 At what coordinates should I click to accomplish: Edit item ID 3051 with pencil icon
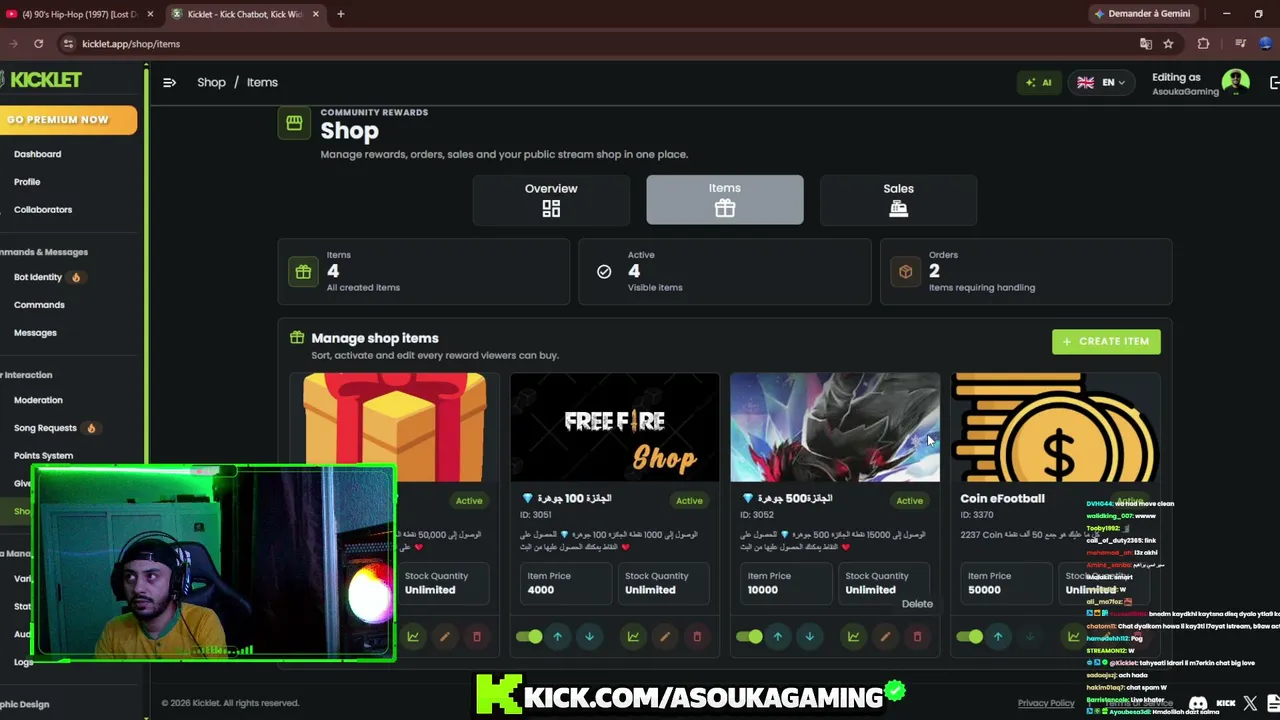click(x=665, y=637)
